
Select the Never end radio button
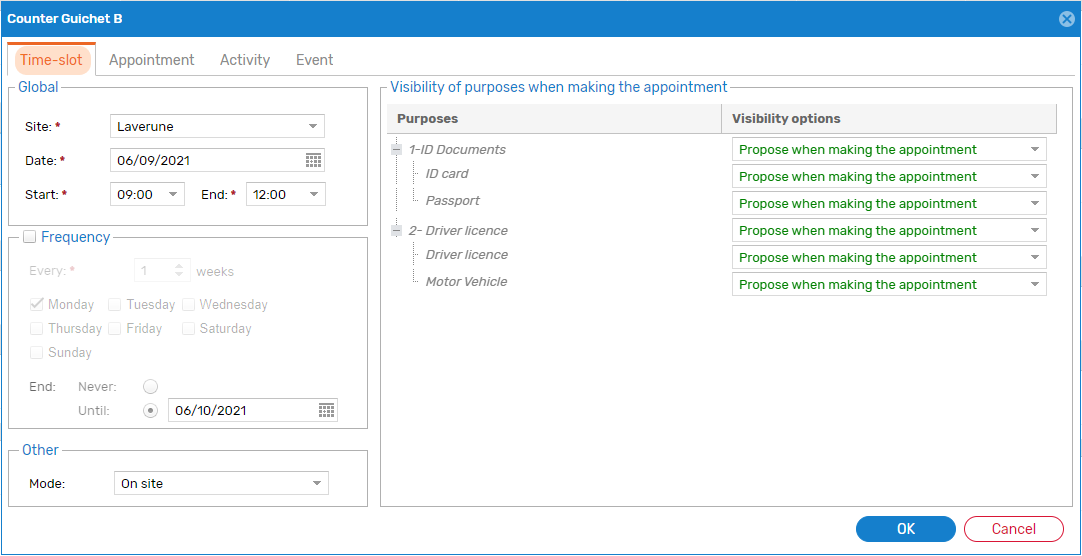coord(150,386)
